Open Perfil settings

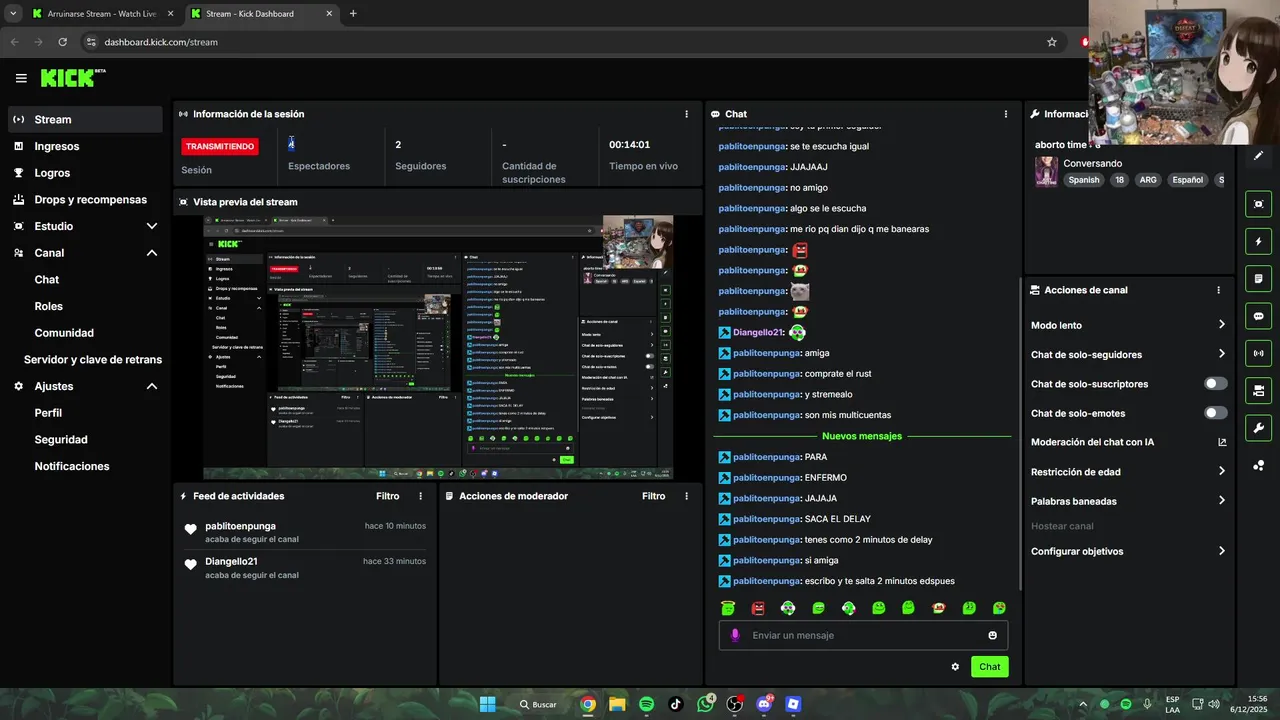[x=48, y=413]
